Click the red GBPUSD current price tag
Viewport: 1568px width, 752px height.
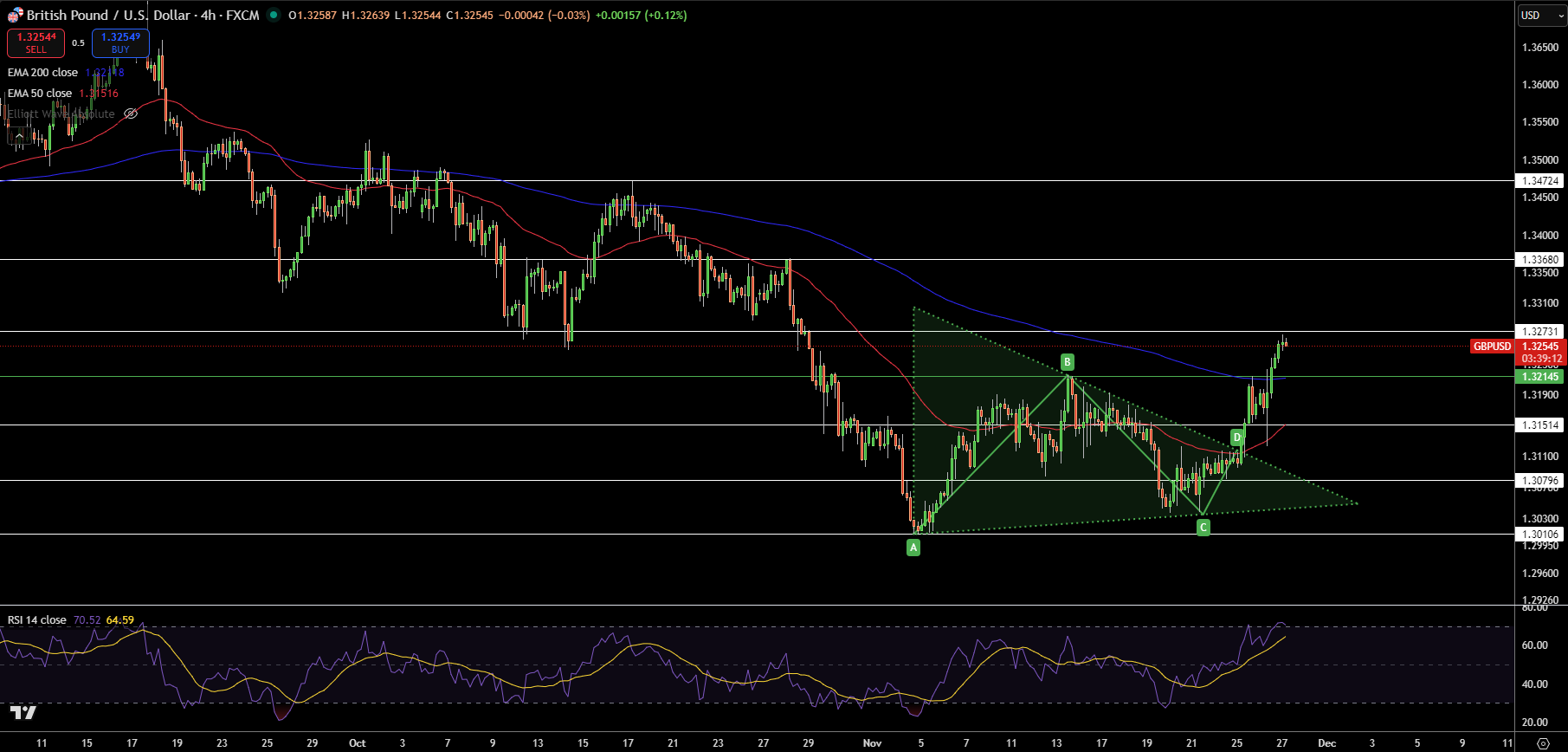tap(1493, 347)
